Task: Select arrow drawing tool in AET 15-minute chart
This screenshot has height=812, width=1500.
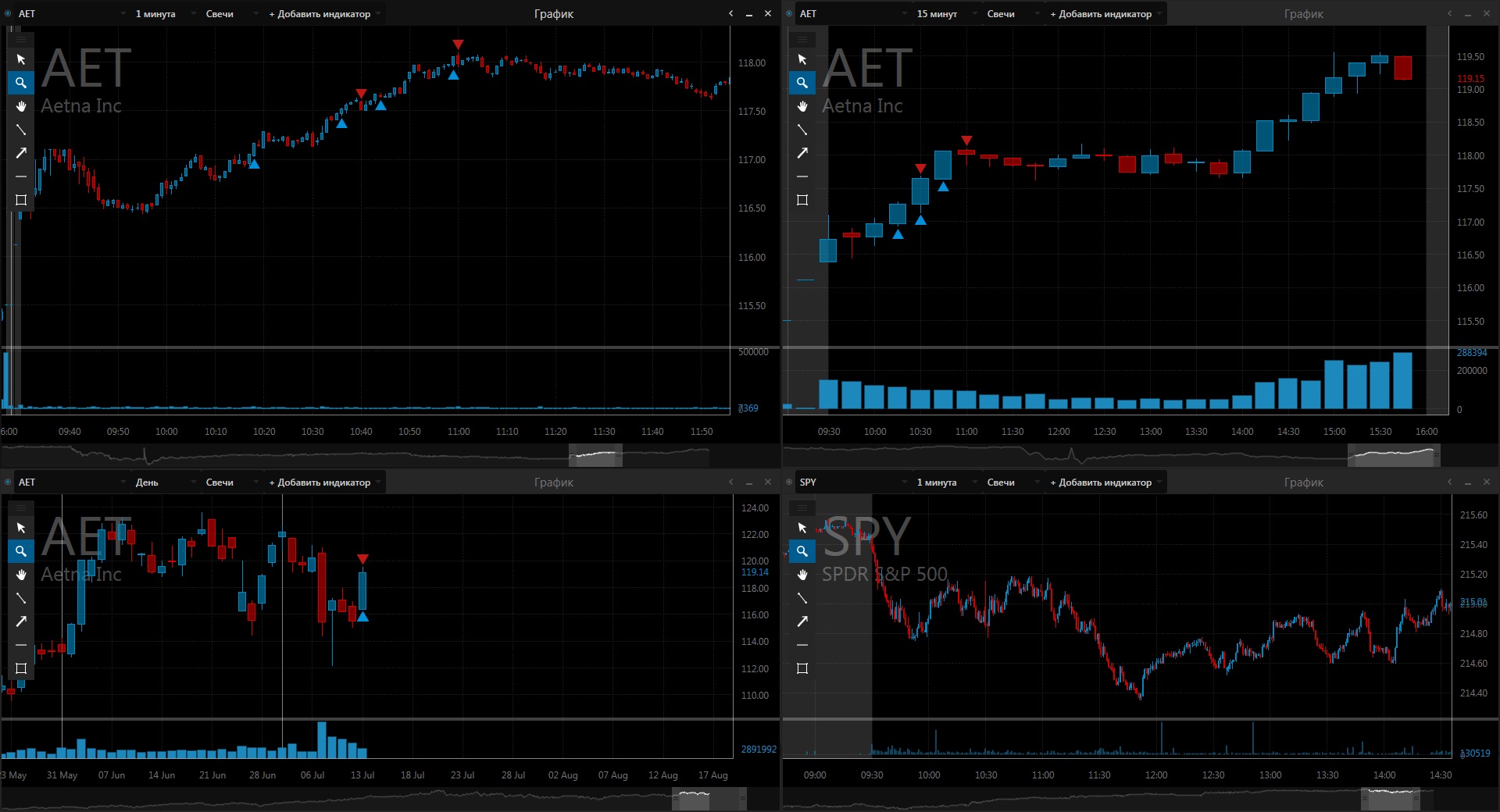Action: (802, 153)
